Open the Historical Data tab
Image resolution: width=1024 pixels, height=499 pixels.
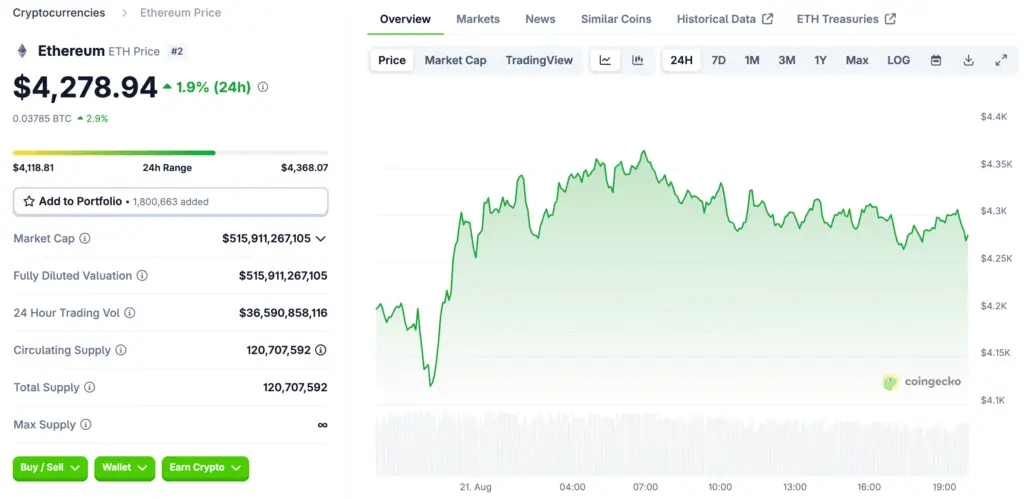coord(724,19)
